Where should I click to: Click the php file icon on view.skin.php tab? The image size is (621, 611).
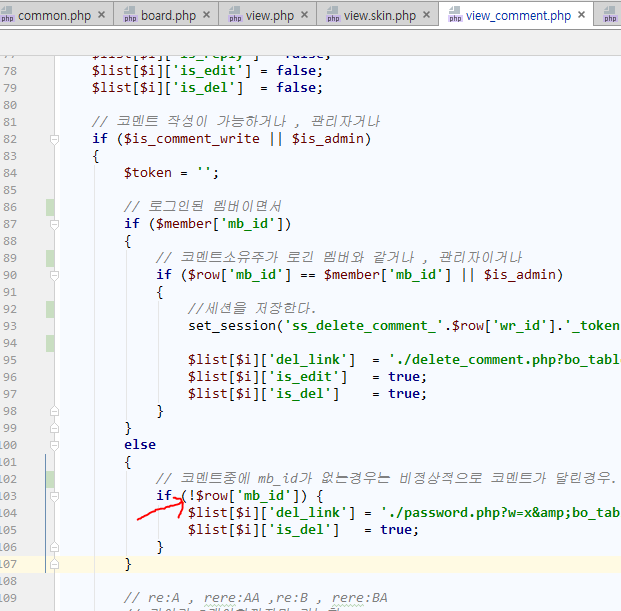(333, 14)
